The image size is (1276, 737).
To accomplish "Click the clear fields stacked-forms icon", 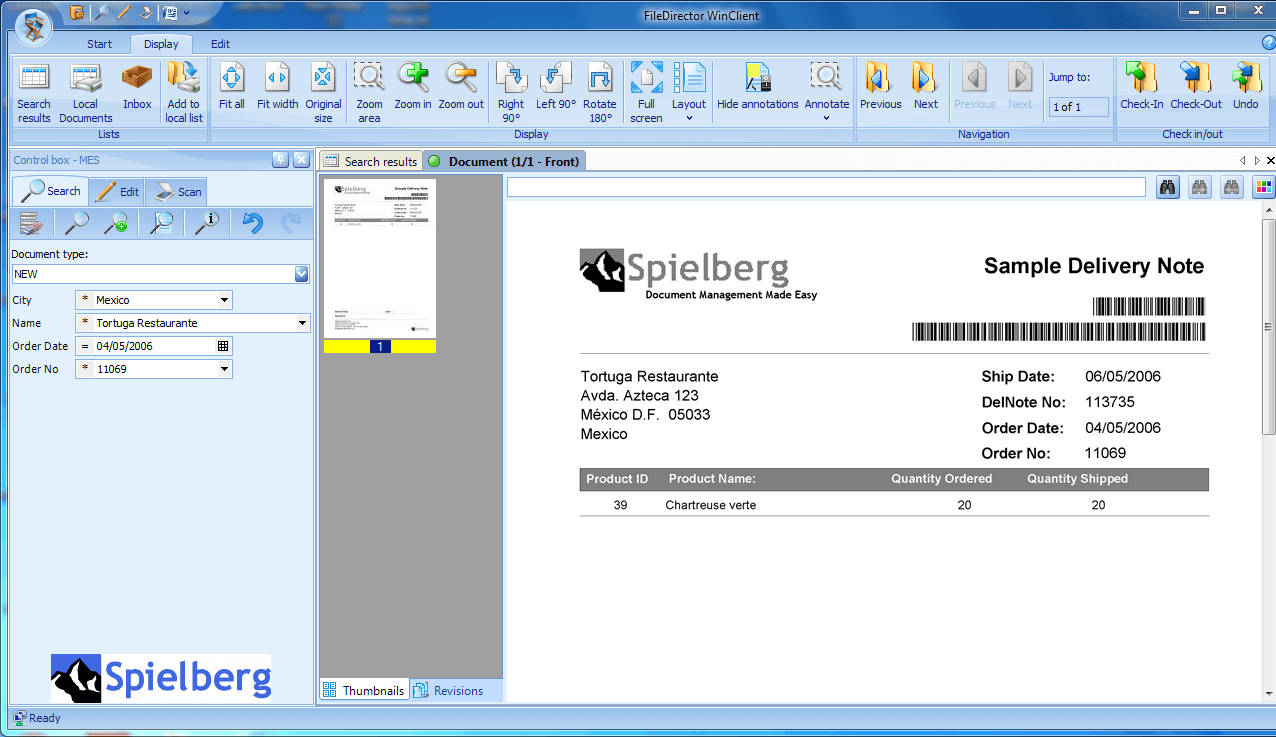I will pyautogui.click(x=31, y=223).
